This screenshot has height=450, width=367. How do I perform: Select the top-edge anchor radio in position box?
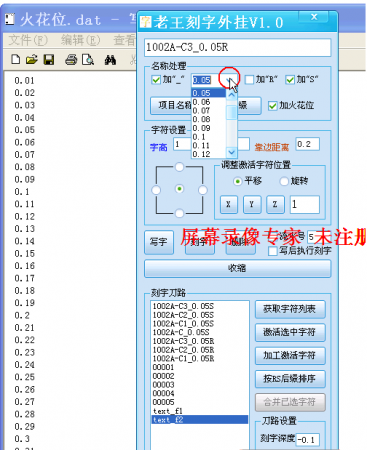click(179, 167)
